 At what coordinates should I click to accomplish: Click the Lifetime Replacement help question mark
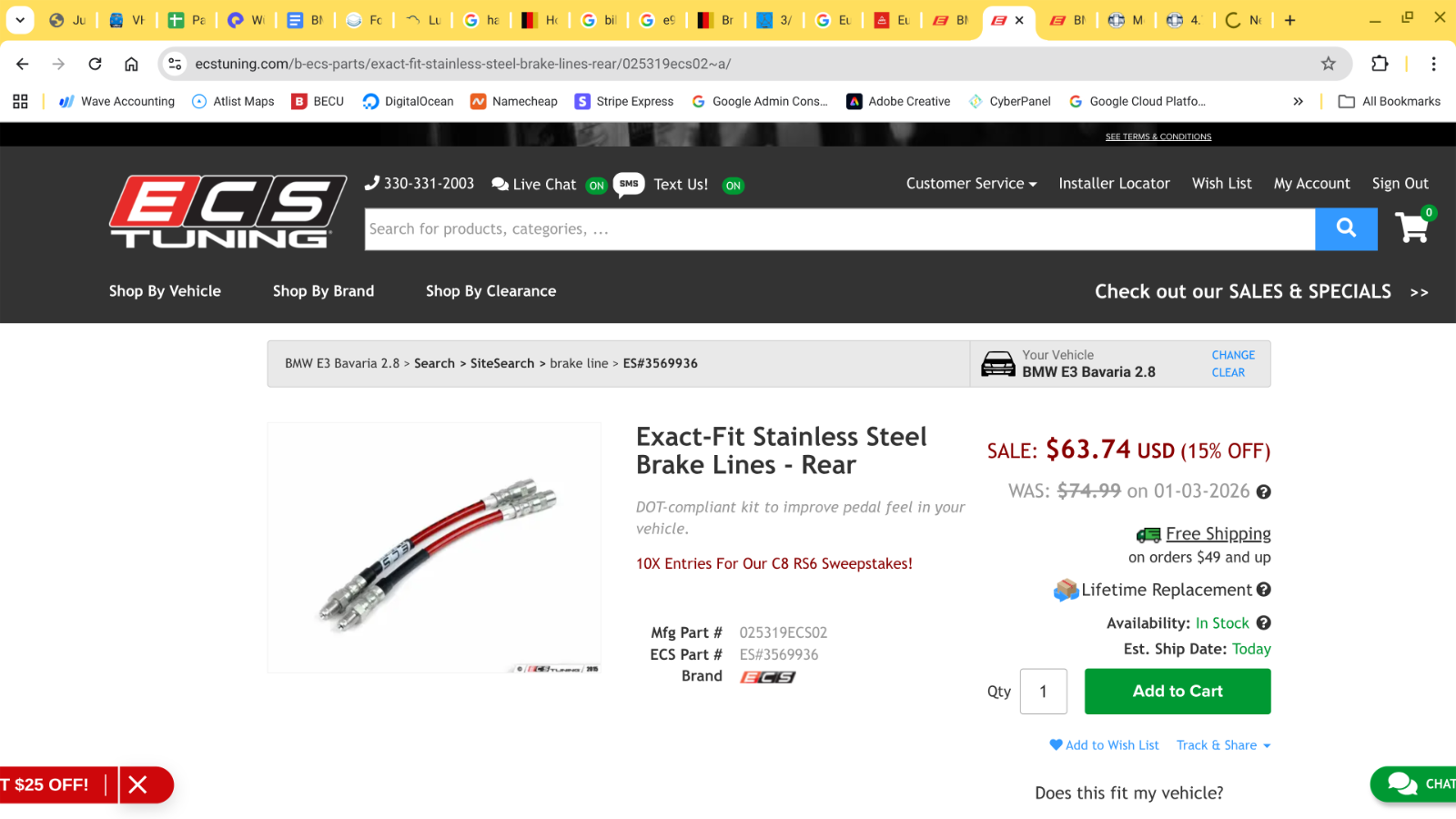(x=1264, y=590)
